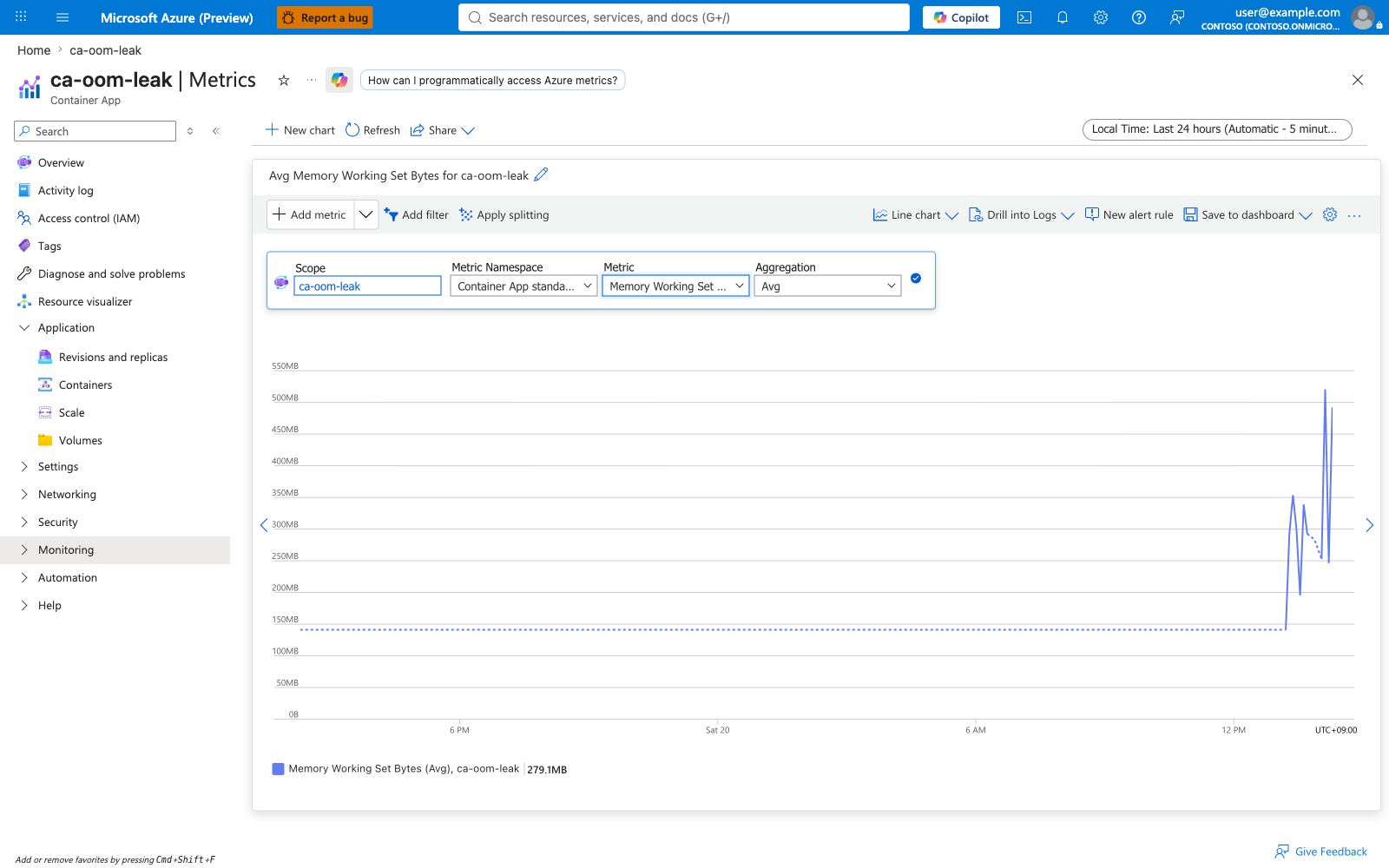This screenshot has width=1389, height=868.
Task: Open the Aggregation dropdown set to Avg
Action: click(x=828, y=286)
